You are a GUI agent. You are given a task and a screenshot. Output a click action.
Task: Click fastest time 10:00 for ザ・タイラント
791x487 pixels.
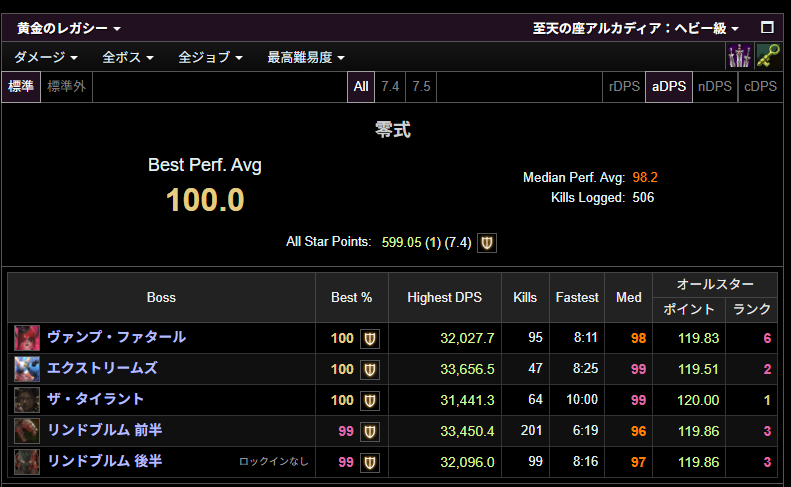coord(582,400)
